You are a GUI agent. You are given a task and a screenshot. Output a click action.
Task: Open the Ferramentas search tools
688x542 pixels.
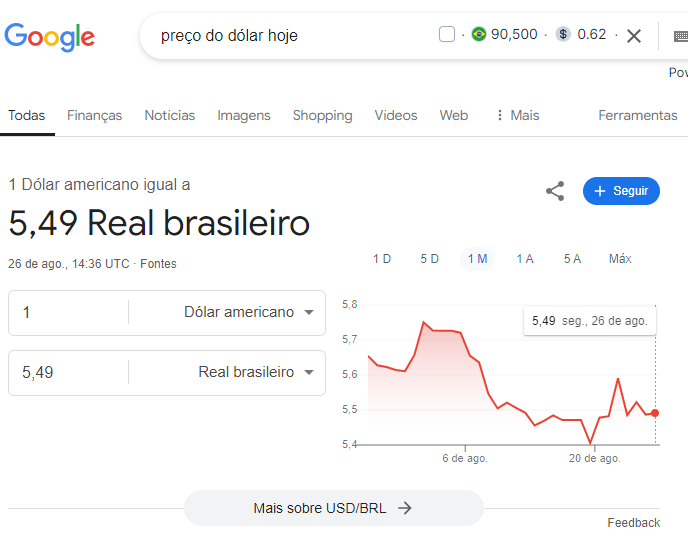pyautogui.click(x=638, y=115)
